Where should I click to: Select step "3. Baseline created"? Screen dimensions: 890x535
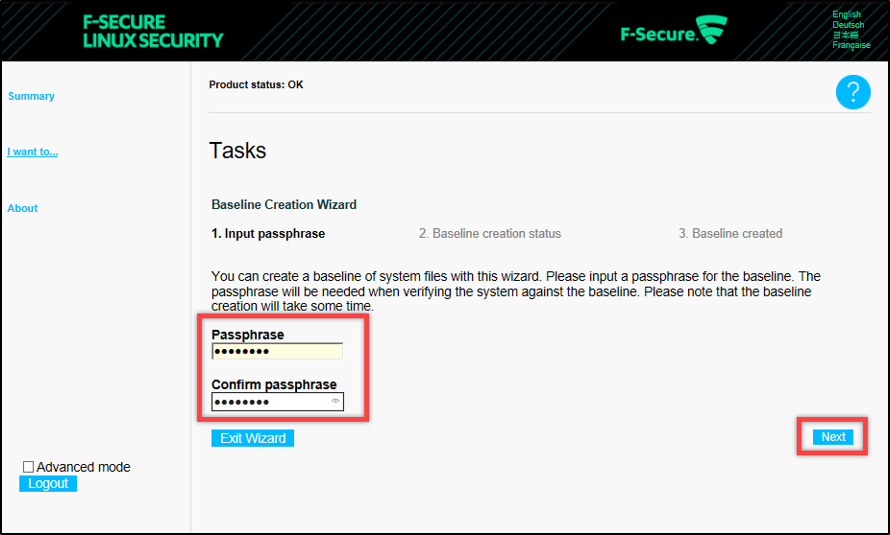[730, 234]
